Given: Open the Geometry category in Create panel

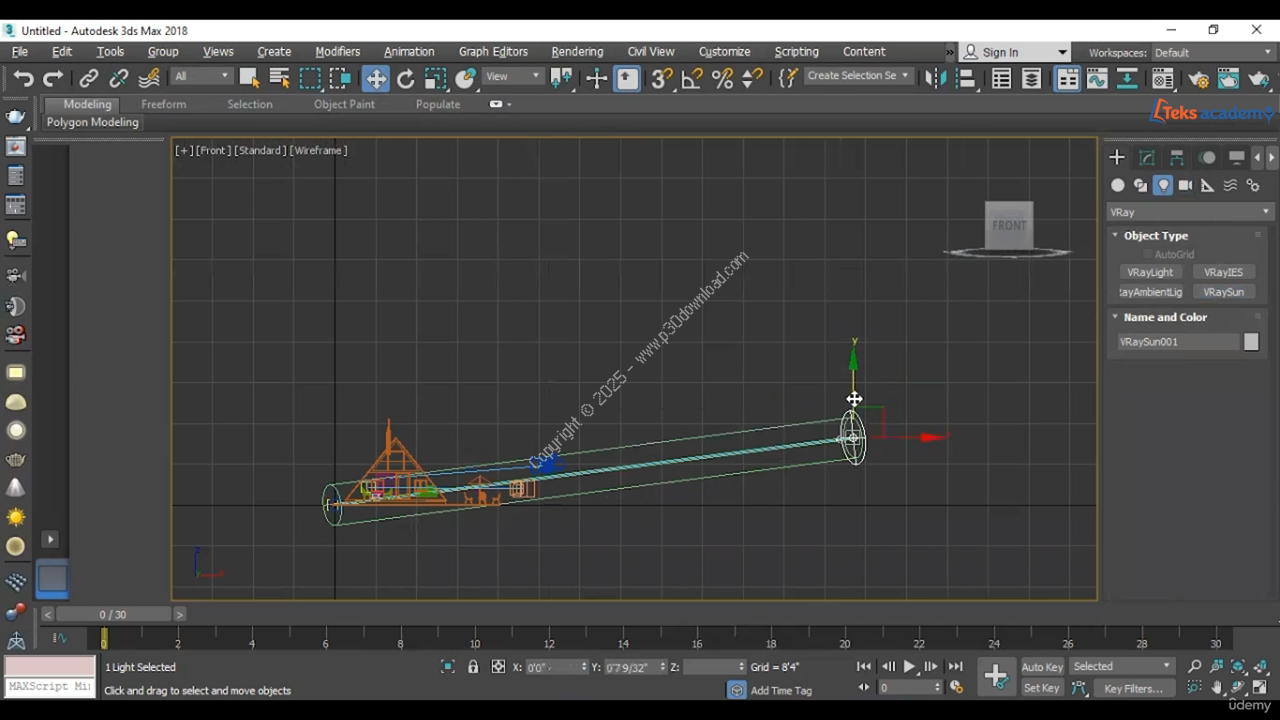Looking at the screenshot, I should coord(1117,185).
